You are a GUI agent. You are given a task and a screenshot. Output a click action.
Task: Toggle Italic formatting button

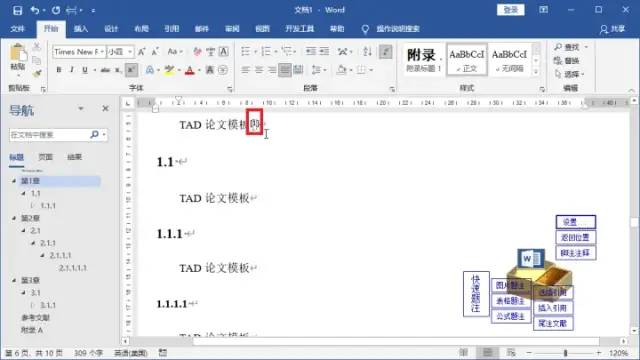click(x=71, y=70)
